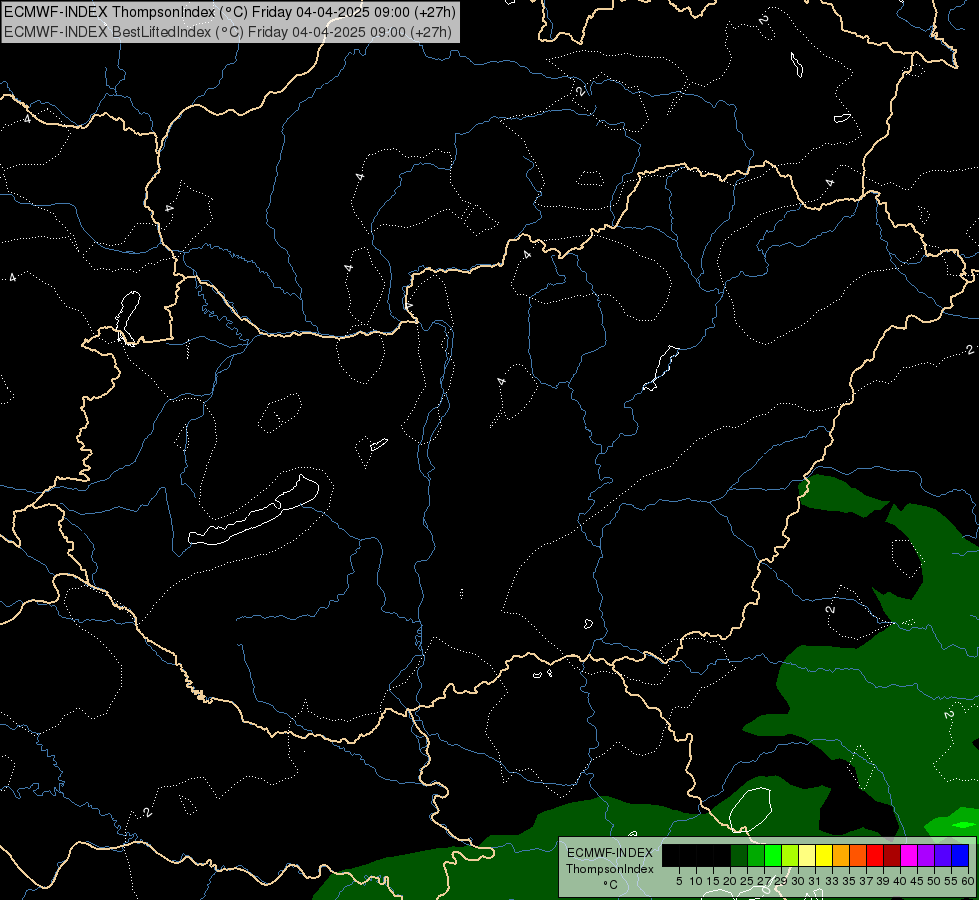Click legend tick value 45
The width and height of the screenshot is (979, 900).
(918, 881)
